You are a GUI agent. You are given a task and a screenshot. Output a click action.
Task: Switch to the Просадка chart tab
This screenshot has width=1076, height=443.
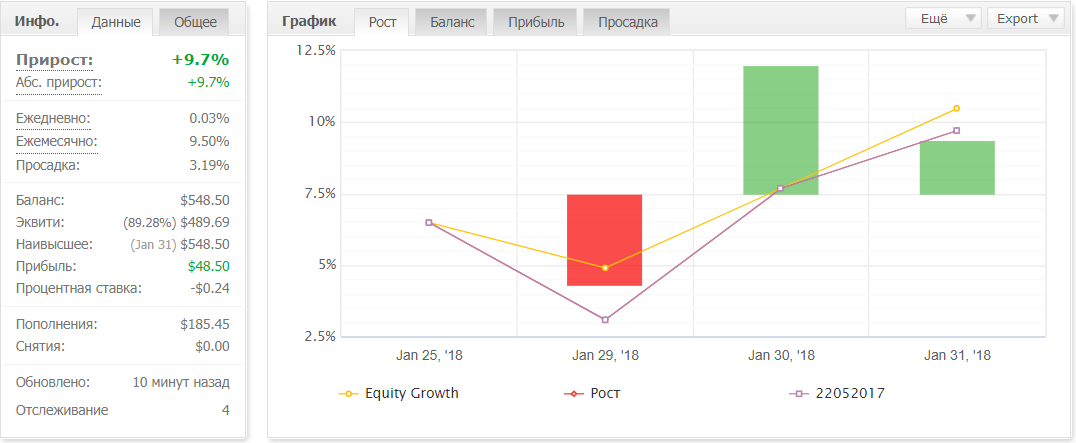click(628, 22)
